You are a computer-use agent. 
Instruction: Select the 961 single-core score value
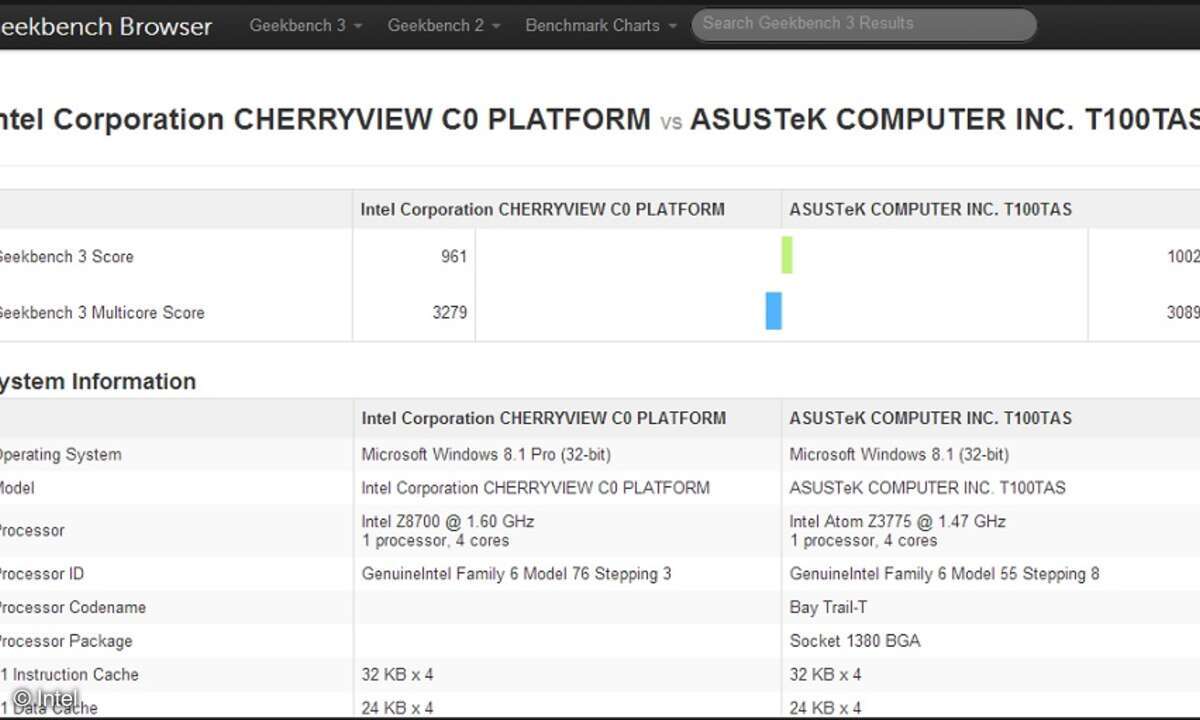click(454, 256)
